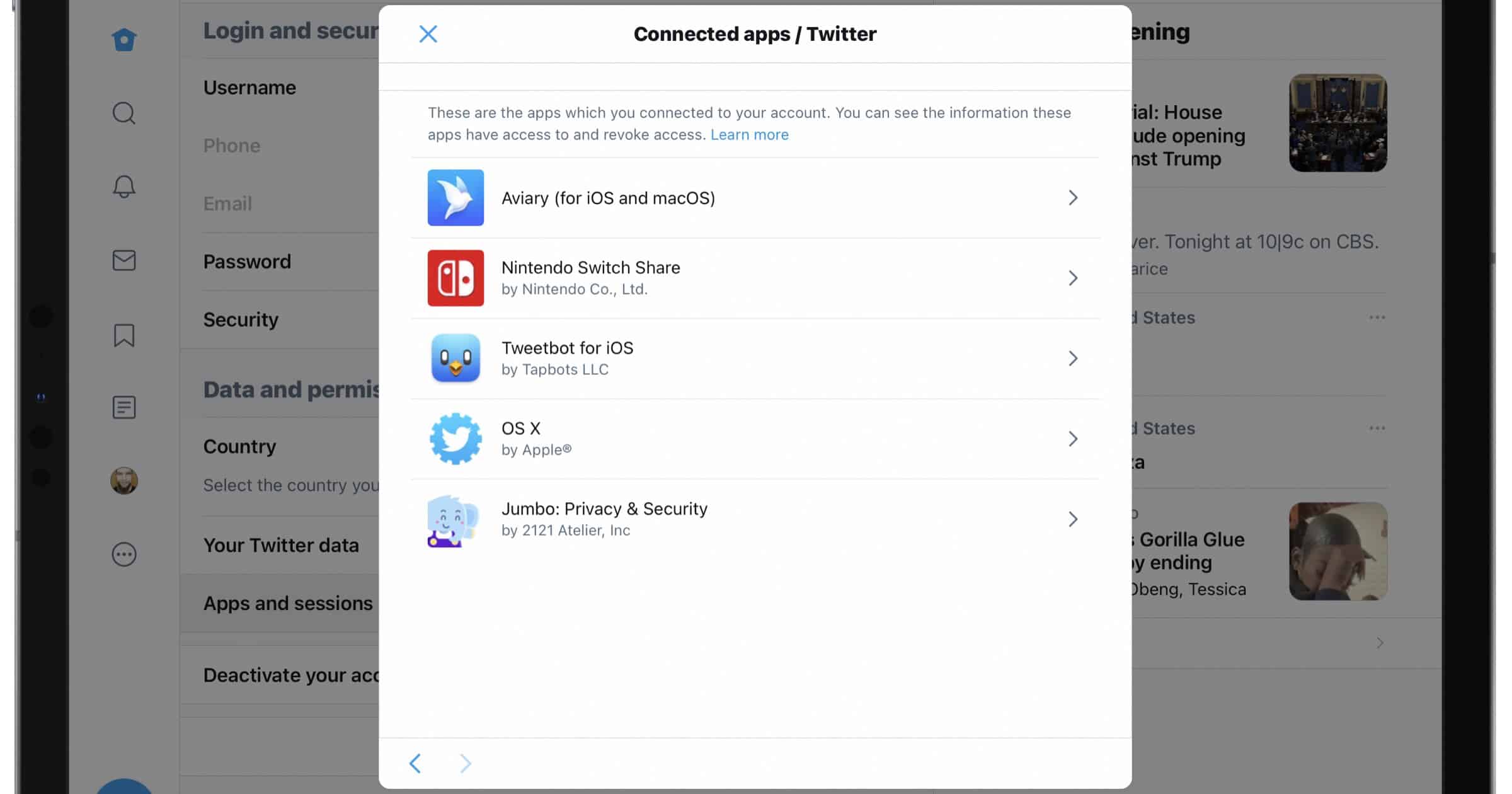Image resolution: width=1512 pixels, height=794 pixels.
Task: Open the Gorilla Glue story thumbnail
Action: click(1337, 551)
